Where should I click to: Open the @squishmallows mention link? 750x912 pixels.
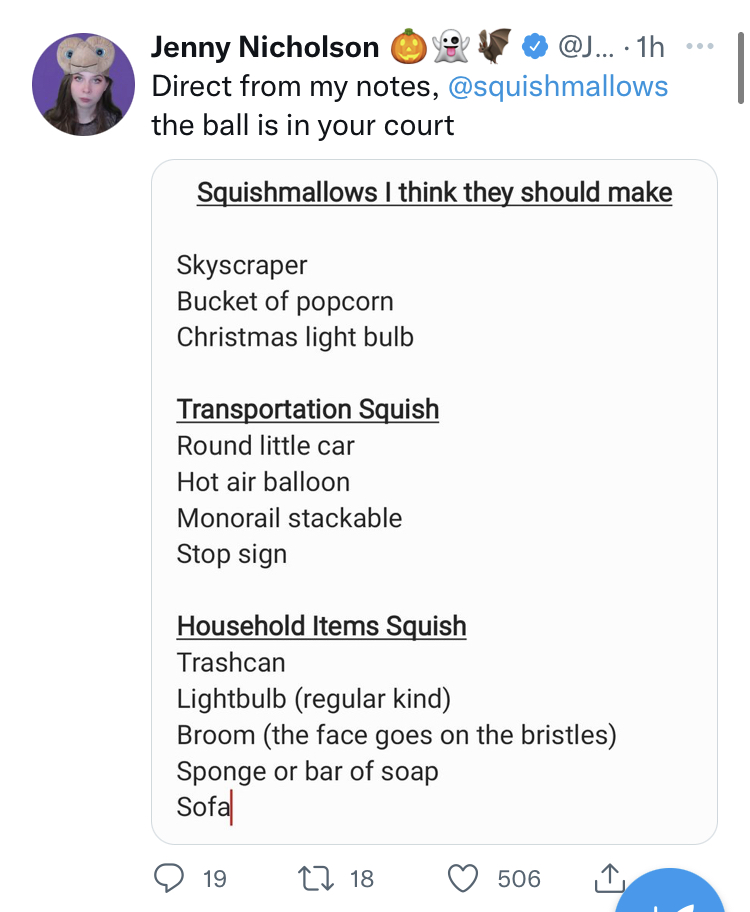558,87
